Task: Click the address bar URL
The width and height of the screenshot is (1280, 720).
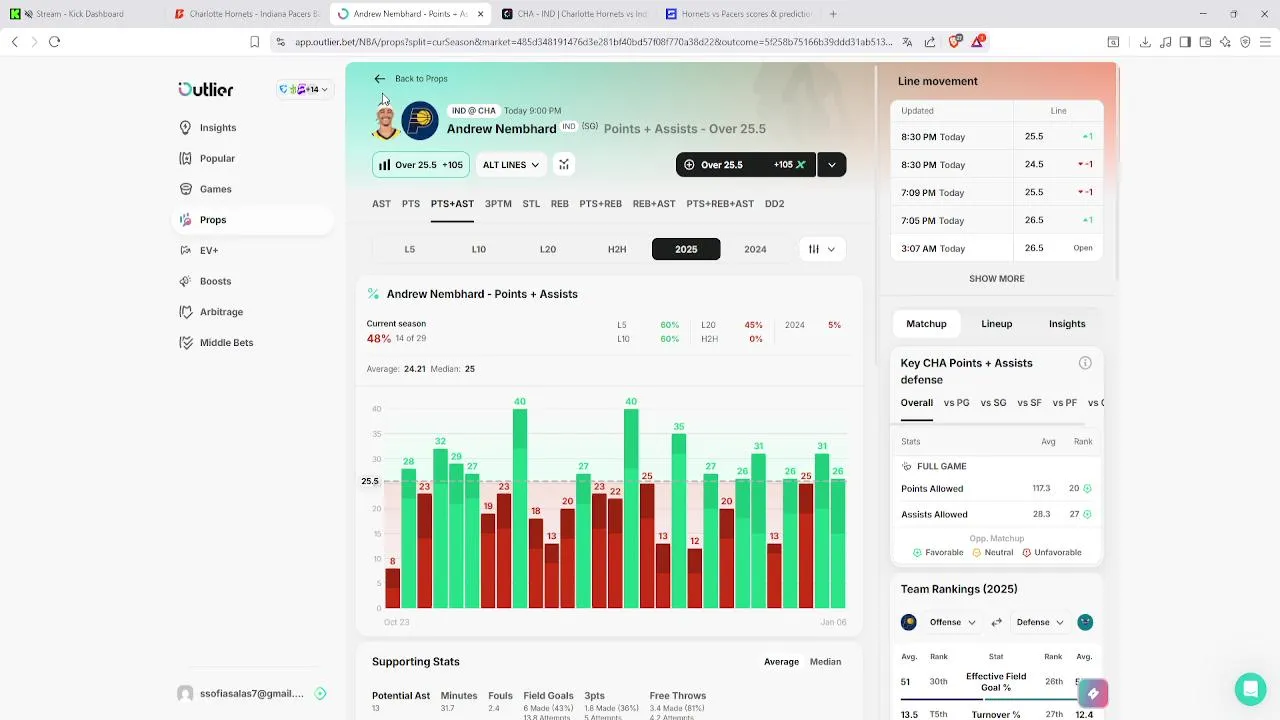Action: tap(593, 42)
